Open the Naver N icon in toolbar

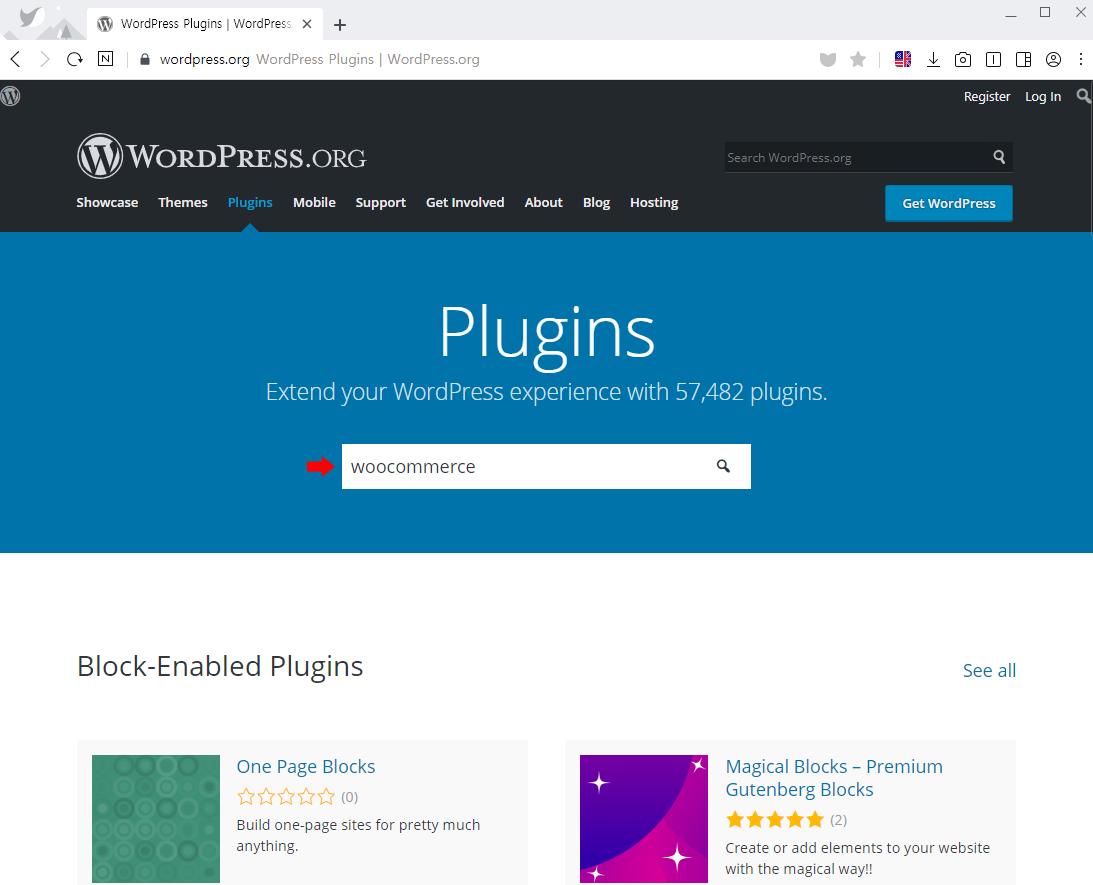(x=105, y=59)
